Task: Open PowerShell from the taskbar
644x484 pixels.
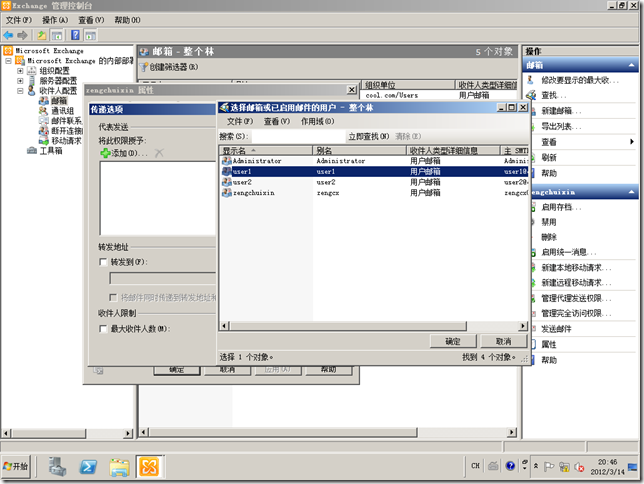Action: [88, 466]
